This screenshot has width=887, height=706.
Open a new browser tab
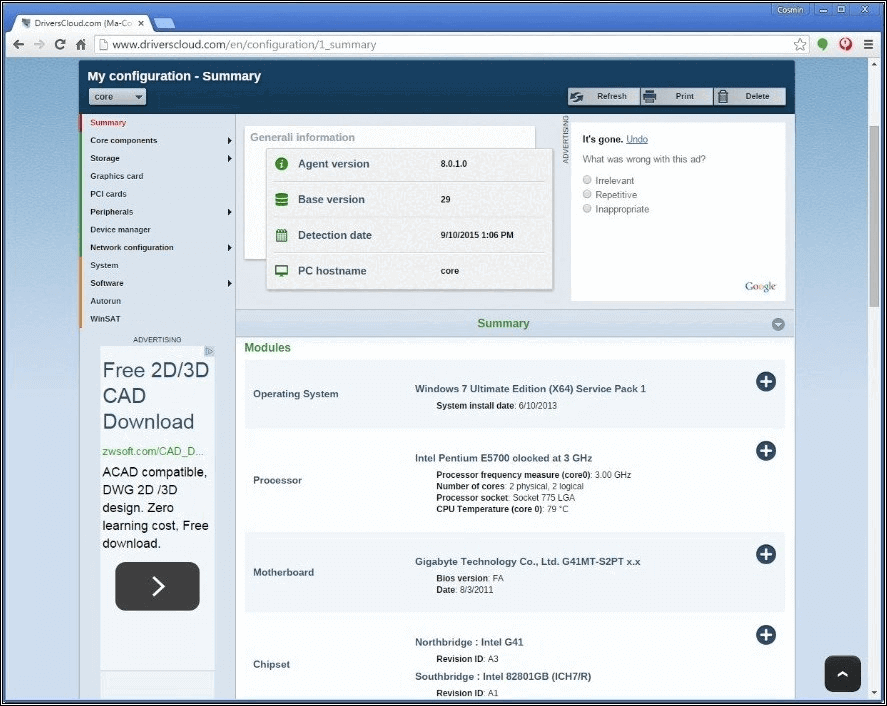coord(164,23)
